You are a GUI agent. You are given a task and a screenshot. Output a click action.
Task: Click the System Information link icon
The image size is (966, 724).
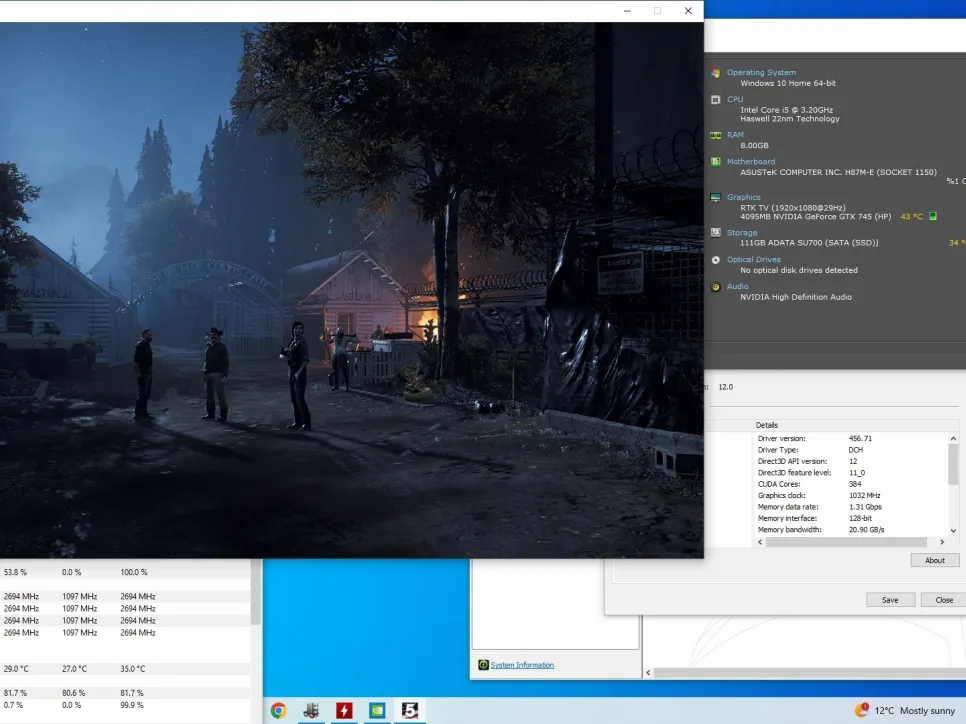tap(483, 665)
